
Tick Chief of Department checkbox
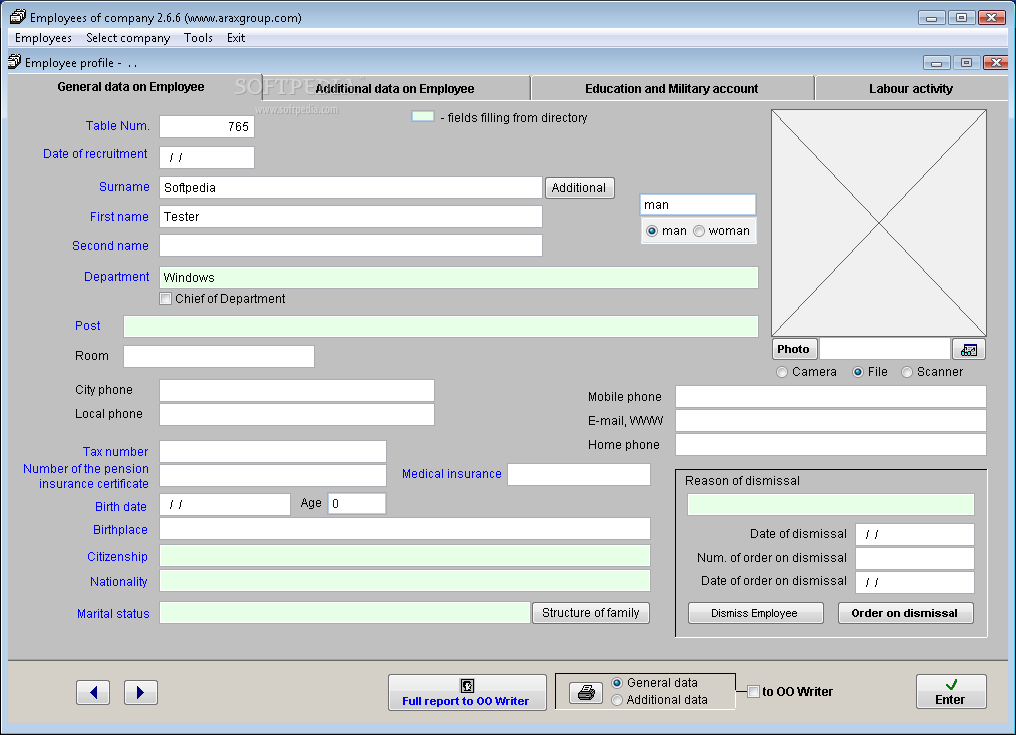click(x=166, y=299)
